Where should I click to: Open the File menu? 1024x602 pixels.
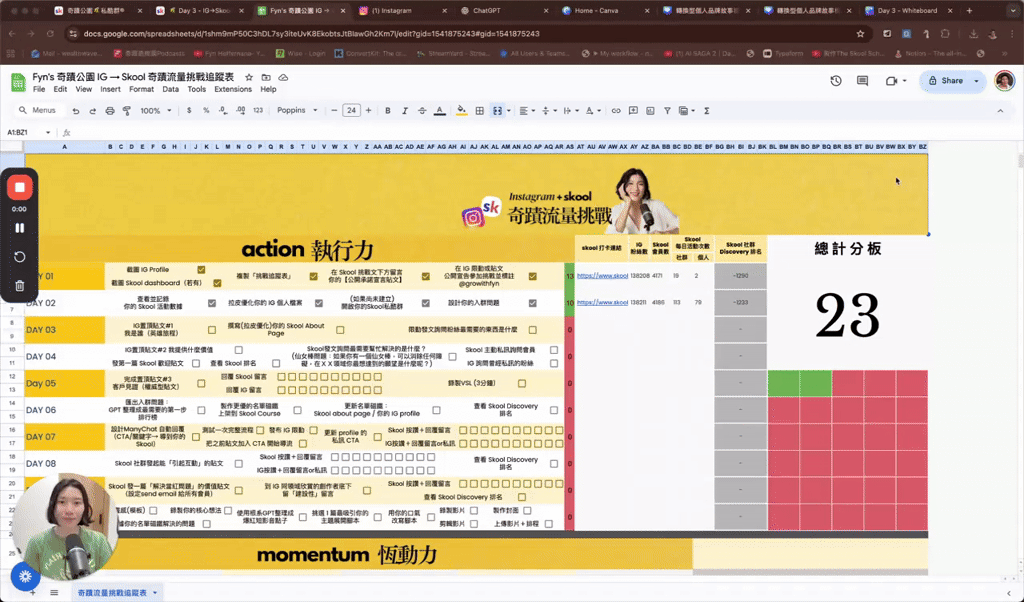[x=39, y=89]
